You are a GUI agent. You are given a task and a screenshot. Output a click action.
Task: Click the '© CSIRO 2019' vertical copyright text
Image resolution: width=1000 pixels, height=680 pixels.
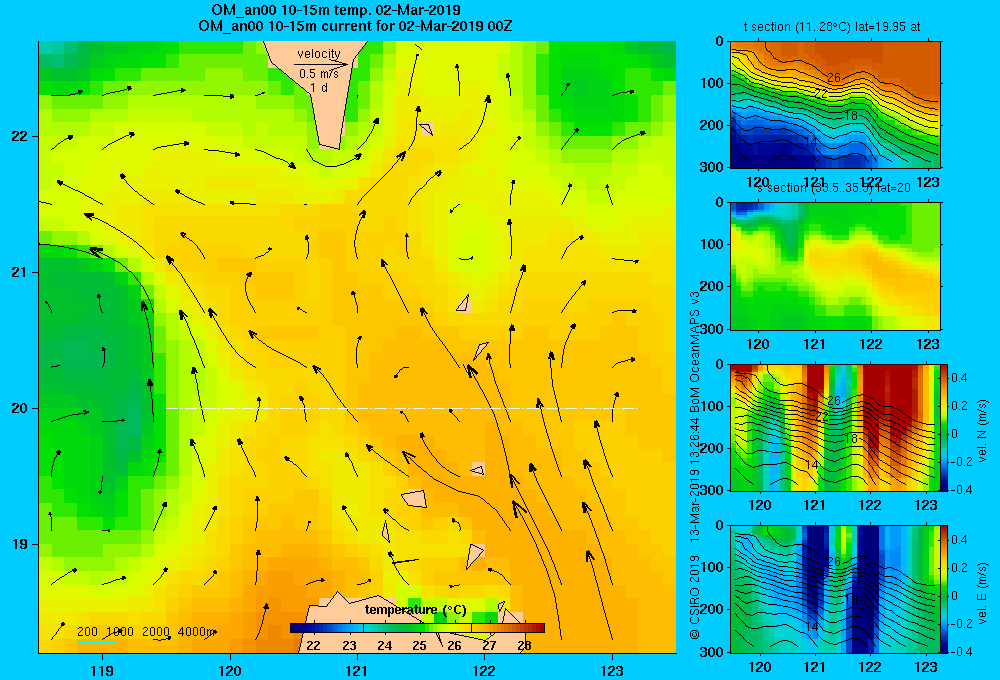tap(695, 598)
